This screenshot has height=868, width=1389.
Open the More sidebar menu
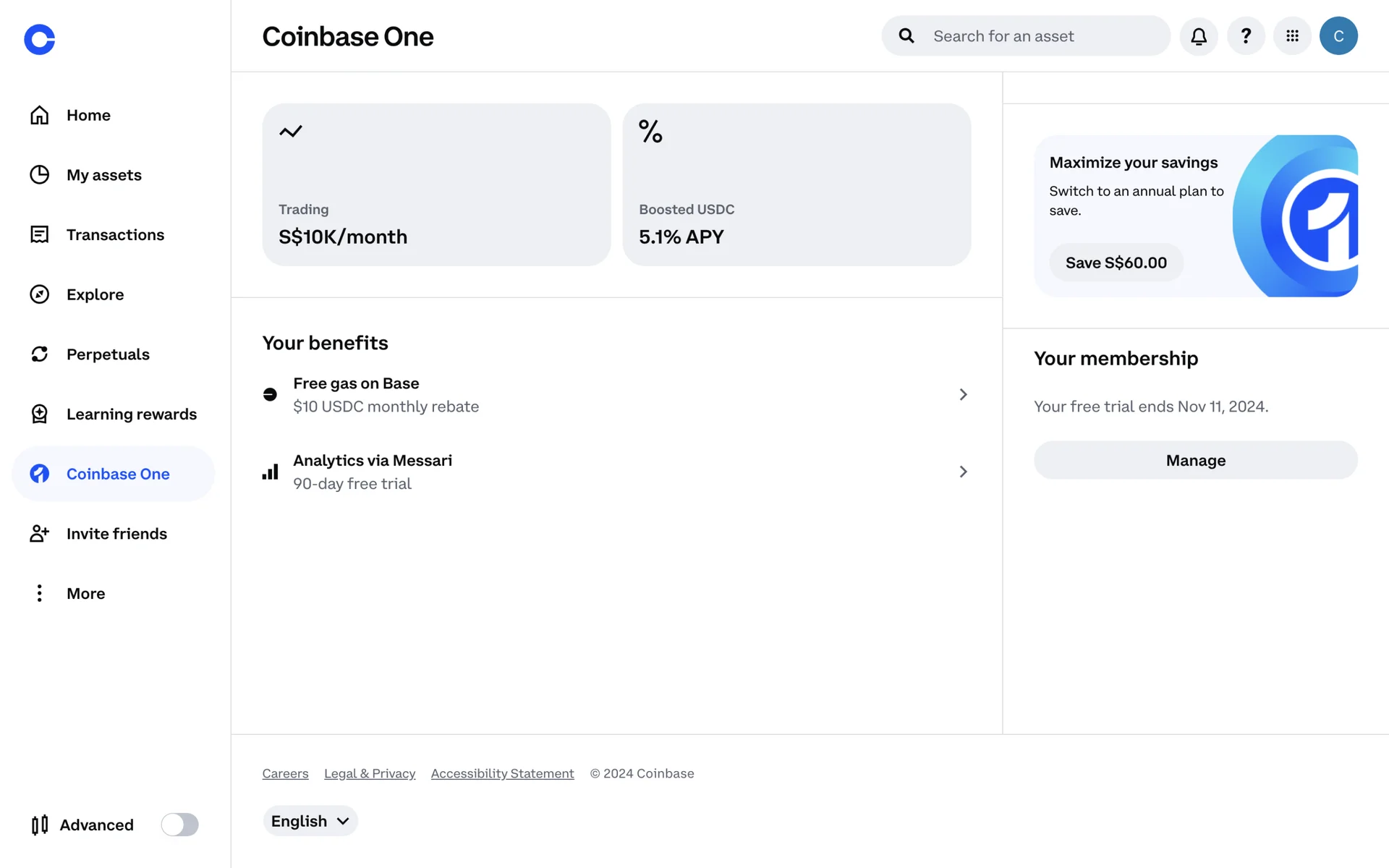[85, 593]
